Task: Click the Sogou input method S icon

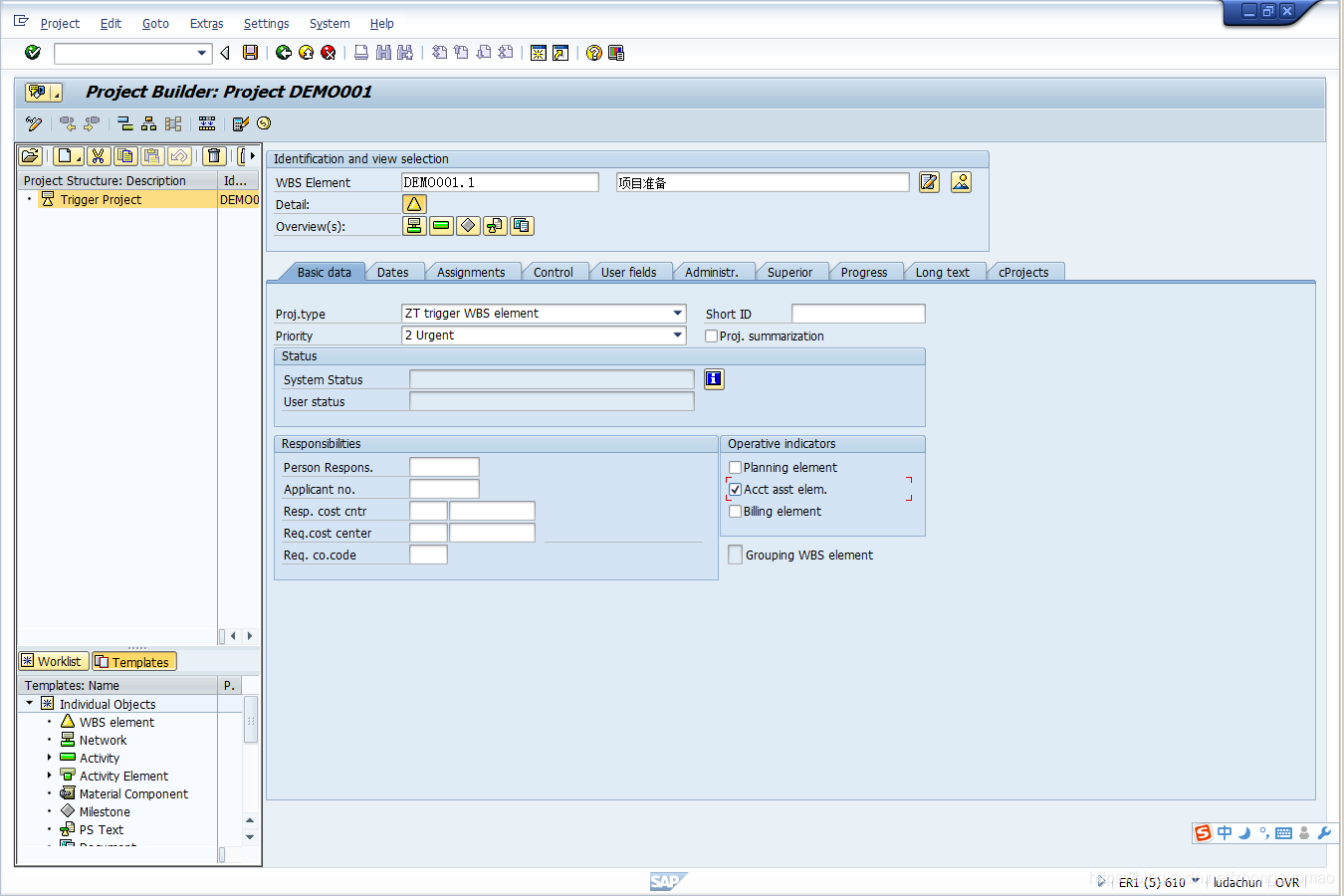Action: [1204, 833]
